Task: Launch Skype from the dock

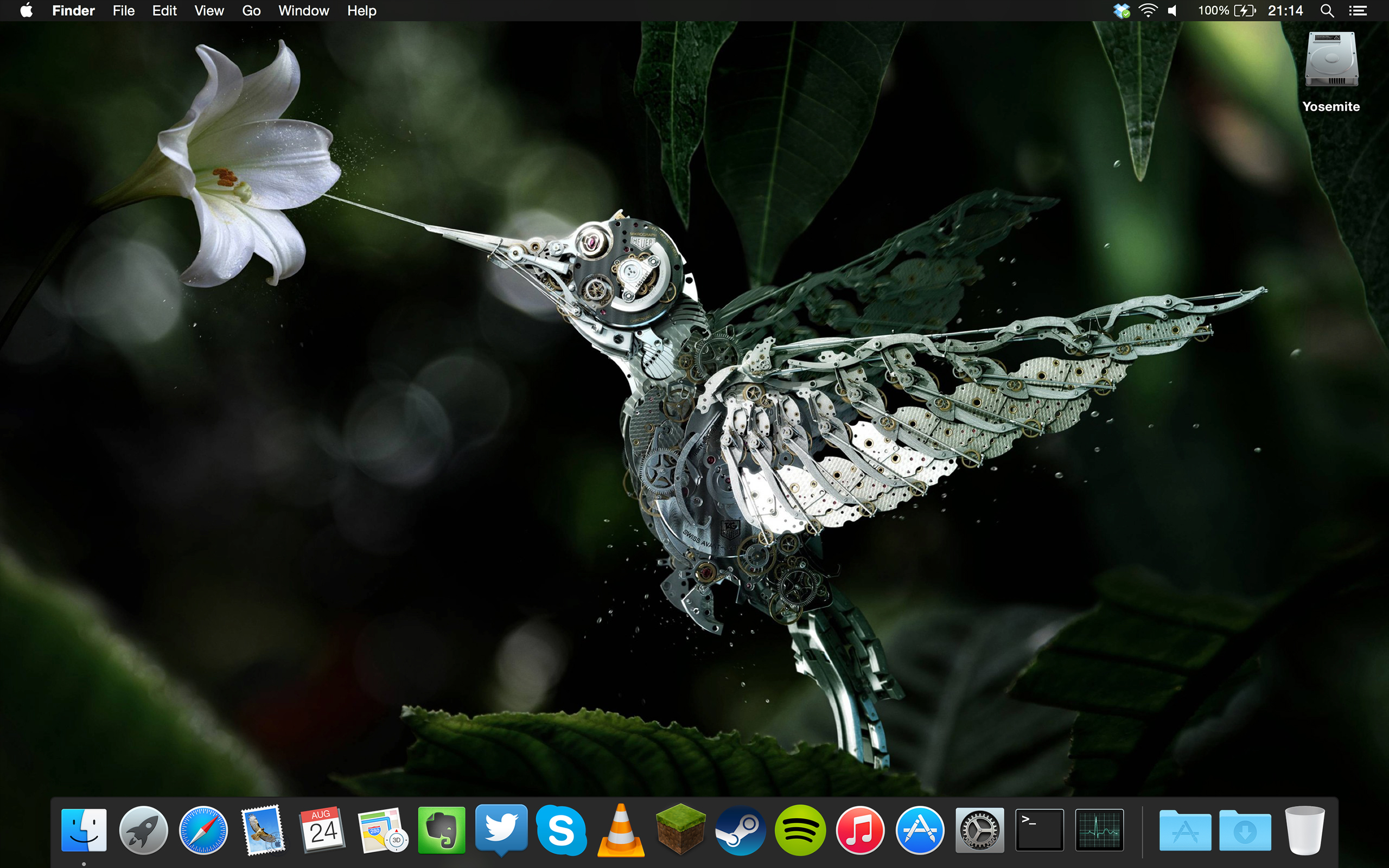Action: pyautogui.click(x=561, y=830)
